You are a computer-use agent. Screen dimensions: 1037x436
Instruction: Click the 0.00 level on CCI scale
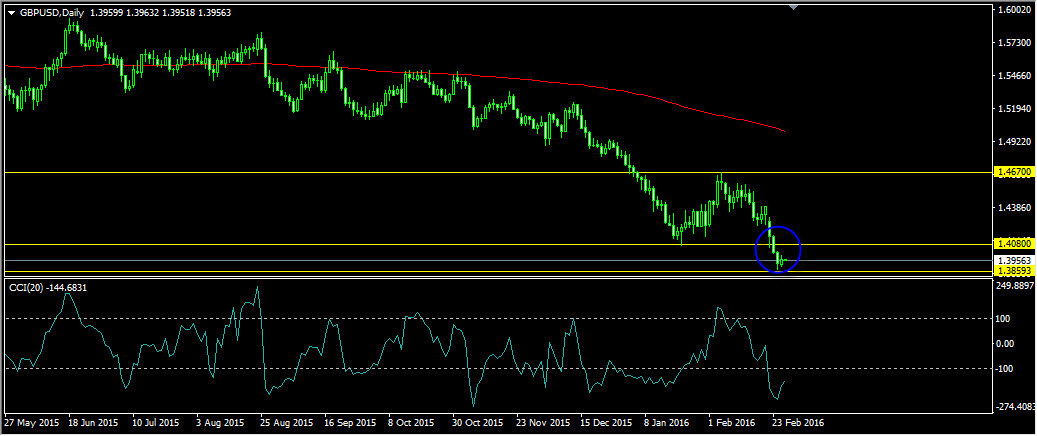[x=1006, y=343]
